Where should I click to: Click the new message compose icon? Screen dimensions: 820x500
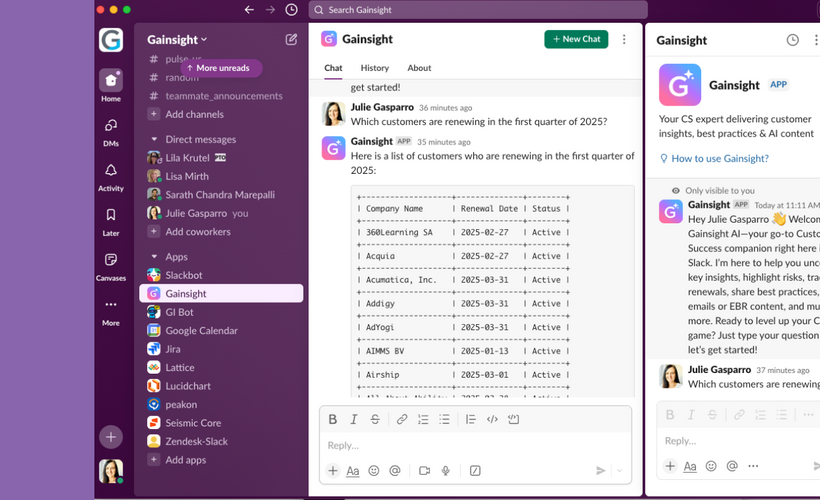291,40
